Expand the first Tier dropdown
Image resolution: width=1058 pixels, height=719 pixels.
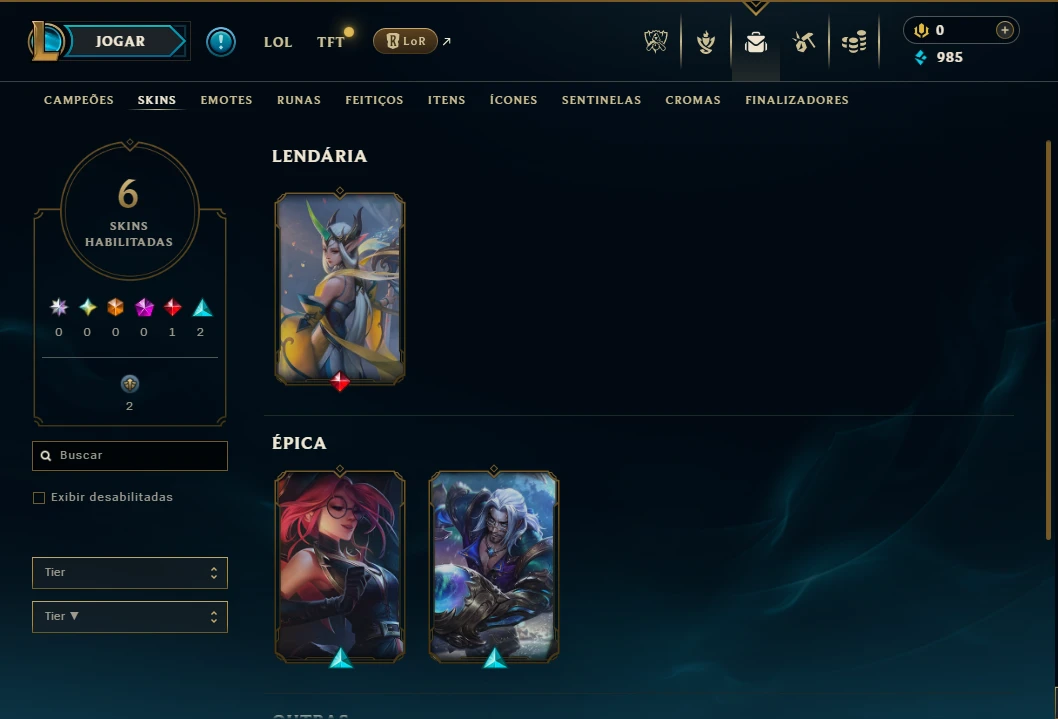(130, 573)
